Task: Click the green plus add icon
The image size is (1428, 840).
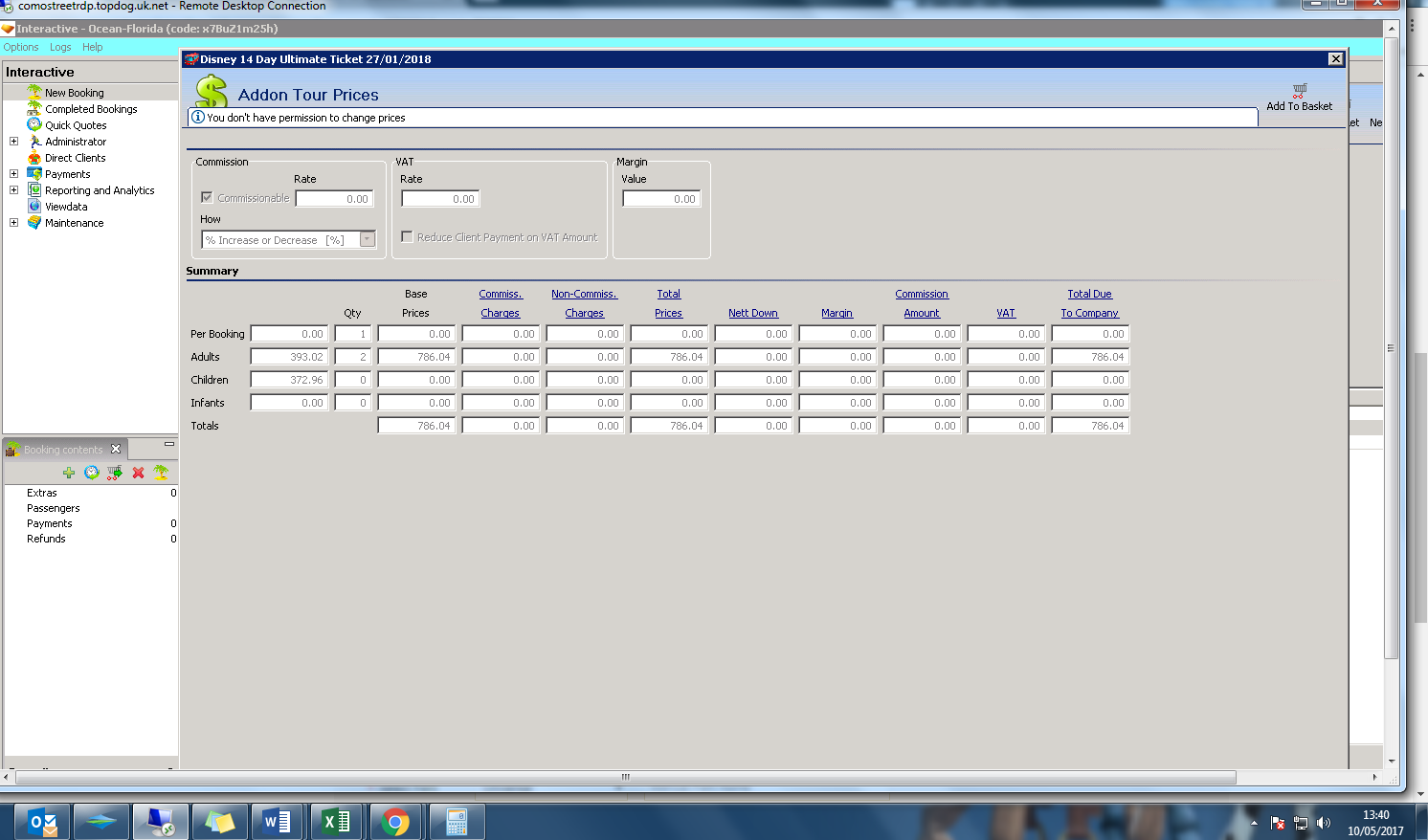Action: [69, 473]
